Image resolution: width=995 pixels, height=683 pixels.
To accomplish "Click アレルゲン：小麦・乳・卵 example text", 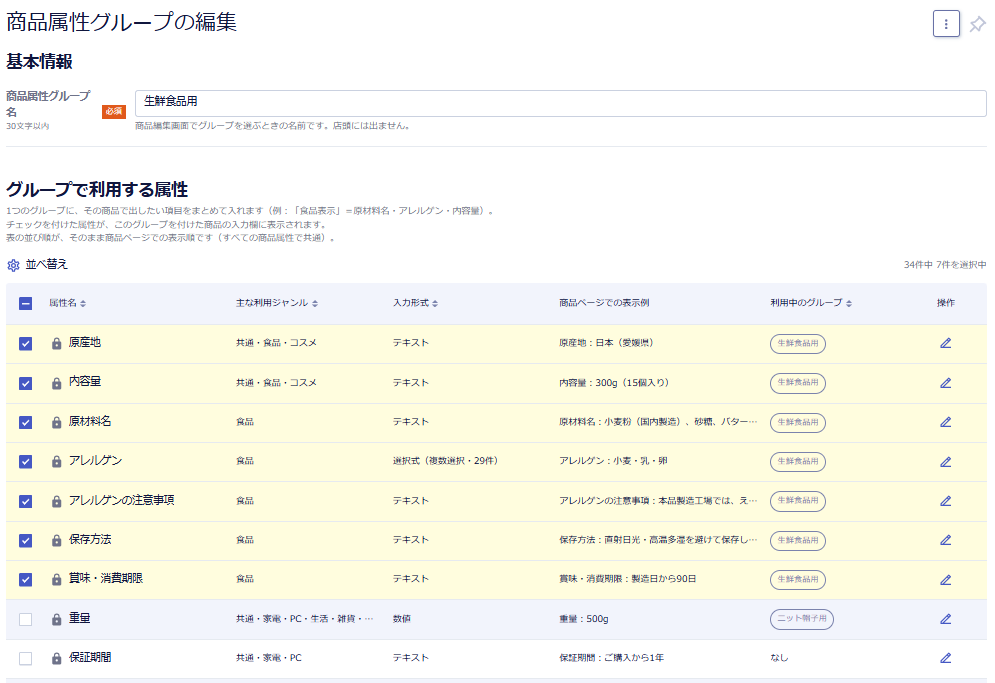I will 613,461.
